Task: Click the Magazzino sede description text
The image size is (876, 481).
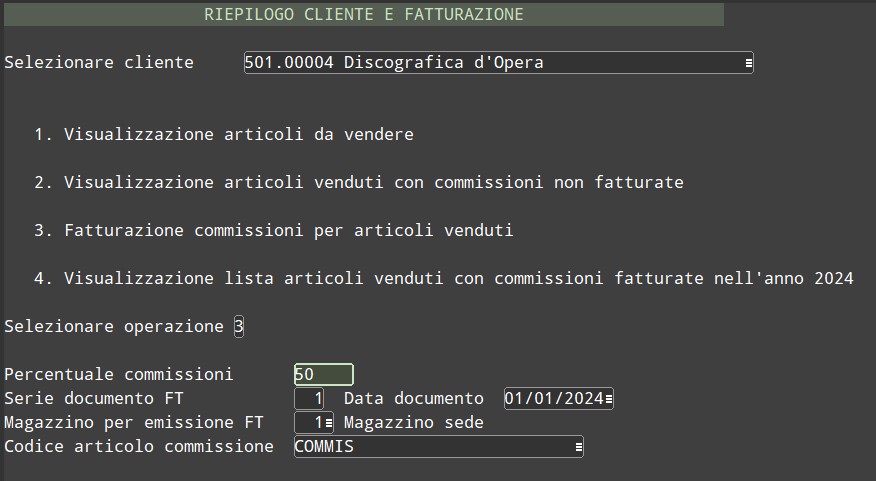Action: [x=413, y=423]
